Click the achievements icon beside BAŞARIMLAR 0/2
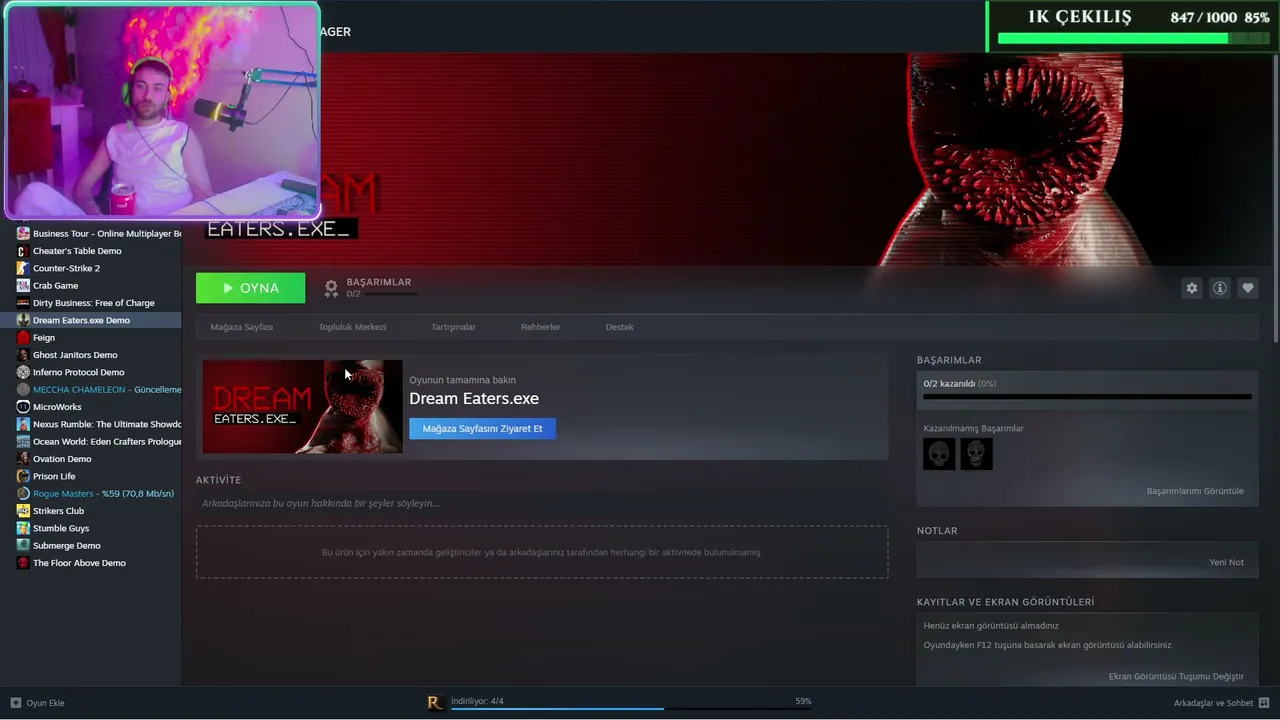The width and height of the screenshot is (1280, 720). (x=331, y=288)
